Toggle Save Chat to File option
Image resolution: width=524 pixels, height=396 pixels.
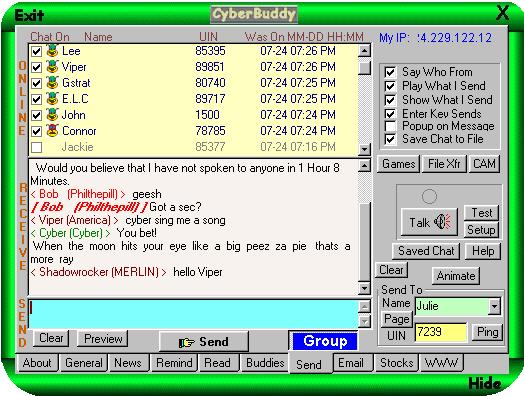coord(390,139)
